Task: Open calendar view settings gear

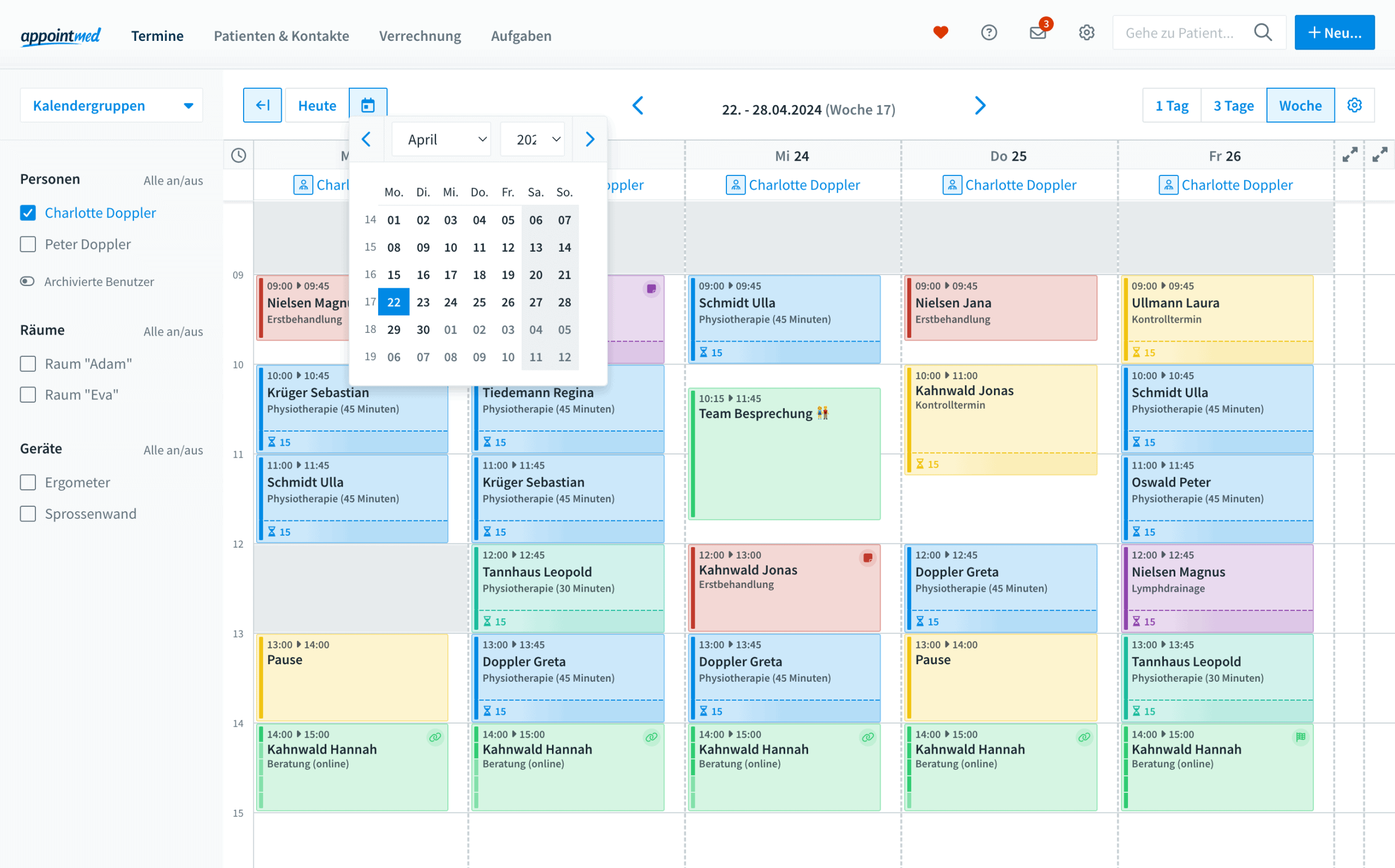Action: 1354,105
